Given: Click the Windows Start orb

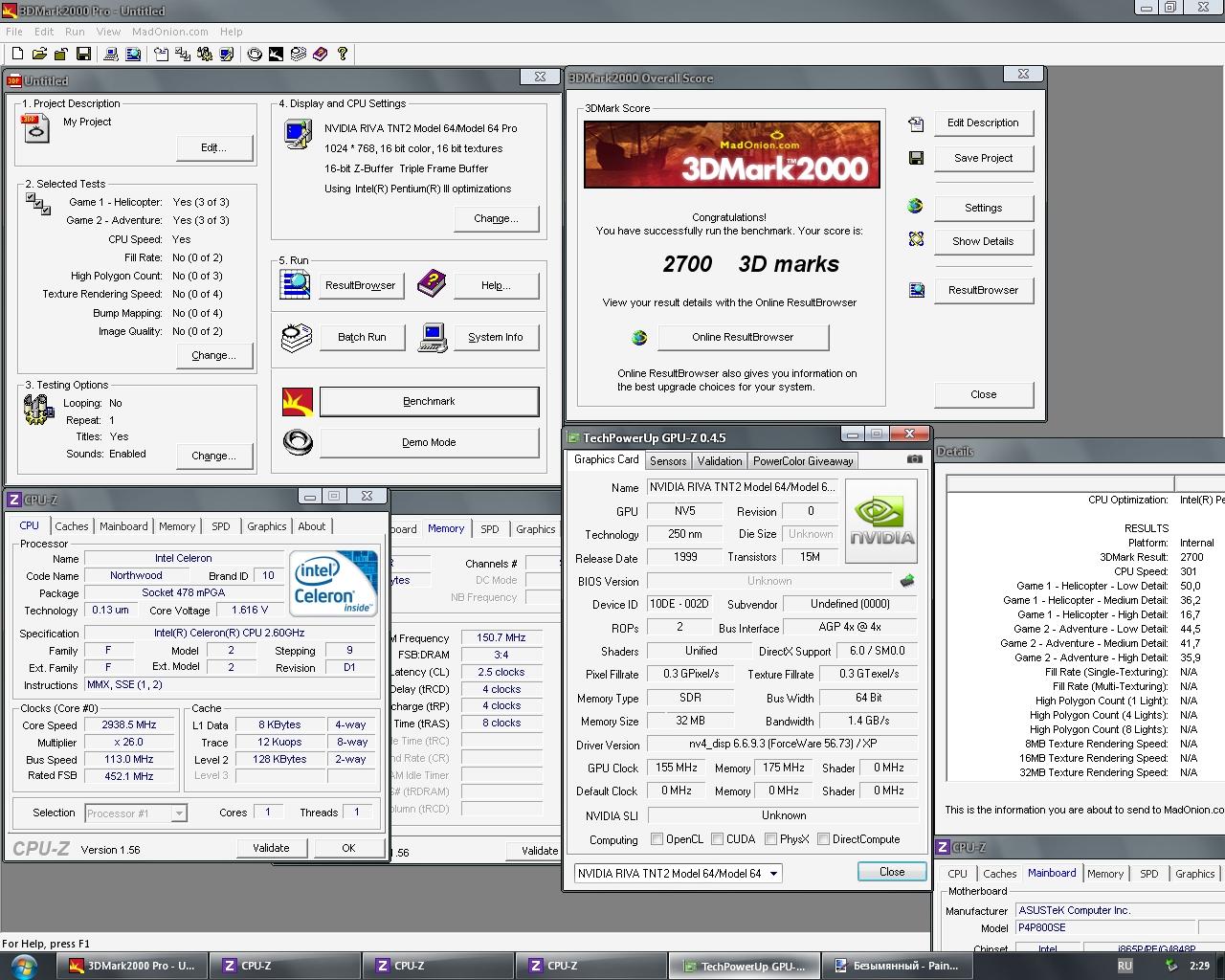Looking at the screenshot, I should [23, 965].
